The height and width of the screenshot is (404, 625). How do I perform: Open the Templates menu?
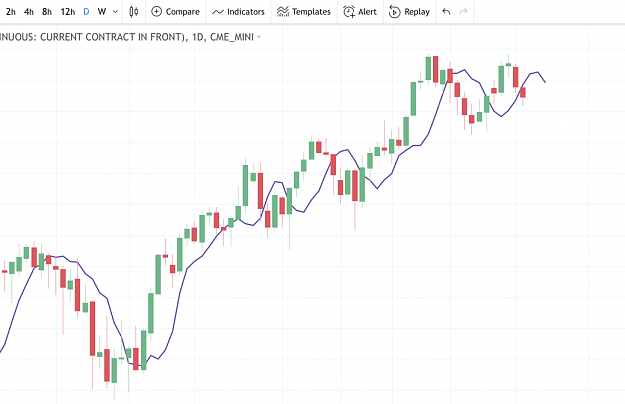click(304, 12)
